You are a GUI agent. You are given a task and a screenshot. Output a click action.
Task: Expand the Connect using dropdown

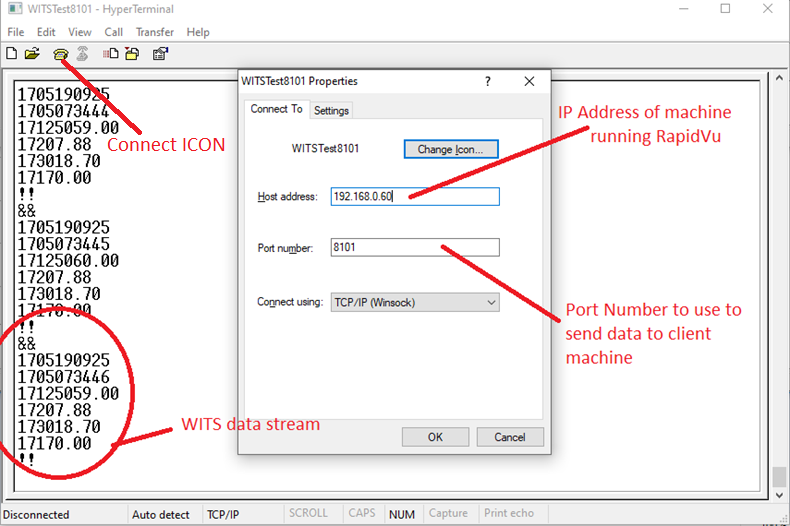(415, 302)
